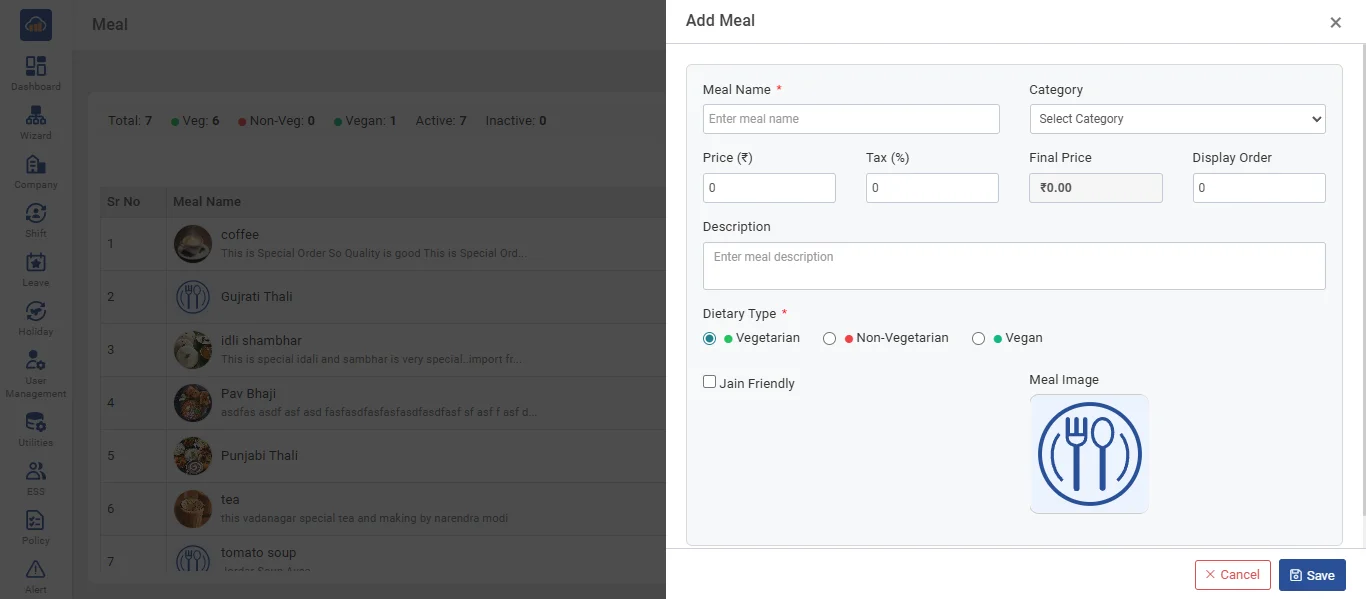Click the idli shambhar meal name
Image resolution: width=1366 pixels, height=599 pixels.
click(x=261, y=341)
